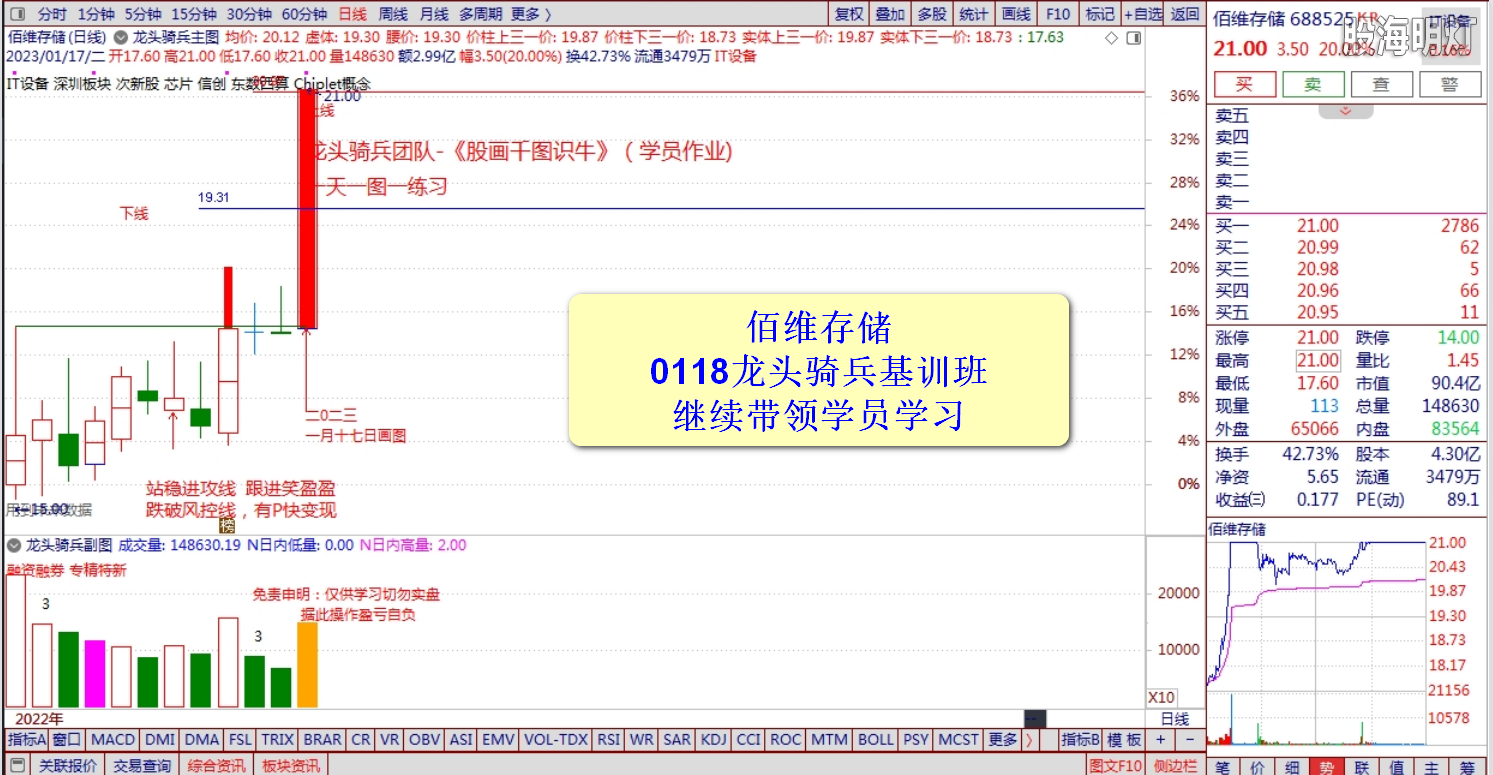Click the red 买 buy button
Screen dimensions: 1493x775
(x=1244, y=84)
